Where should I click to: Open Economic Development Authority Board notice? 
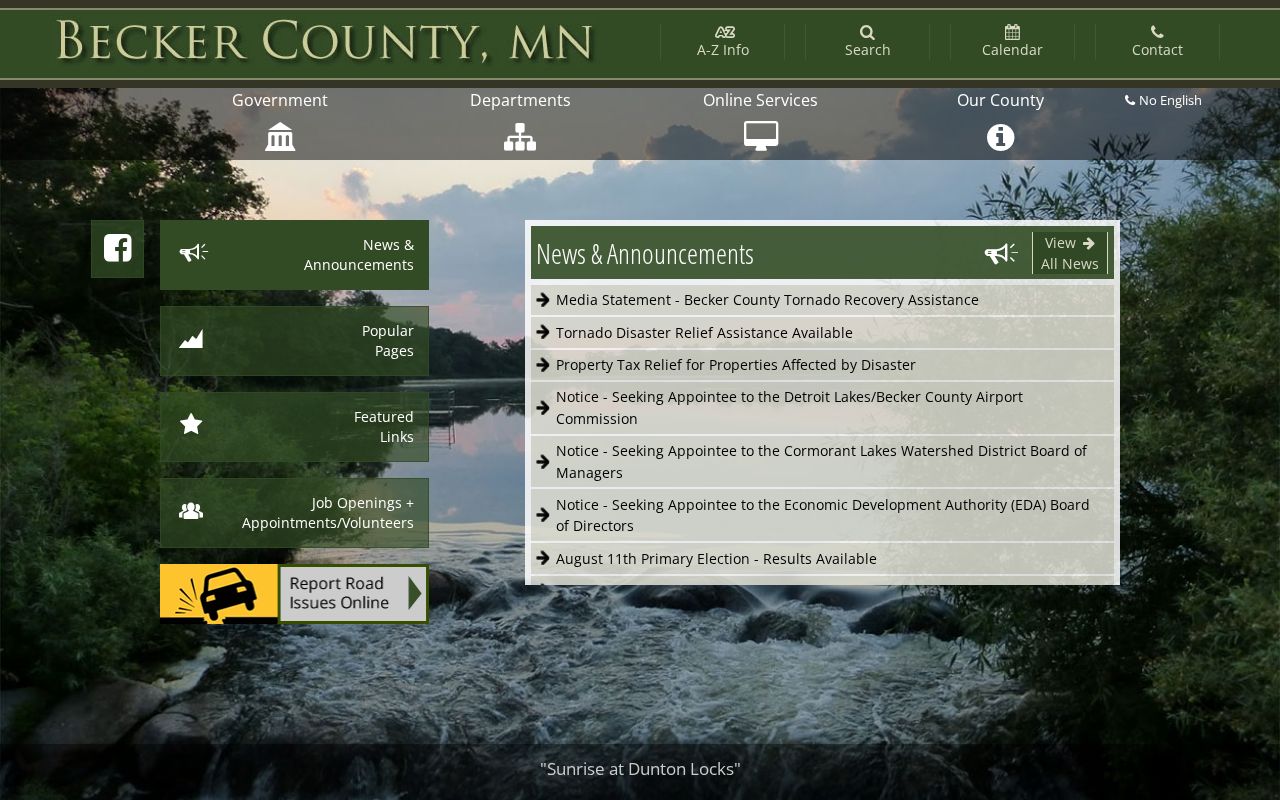click(x=822, y=515)
